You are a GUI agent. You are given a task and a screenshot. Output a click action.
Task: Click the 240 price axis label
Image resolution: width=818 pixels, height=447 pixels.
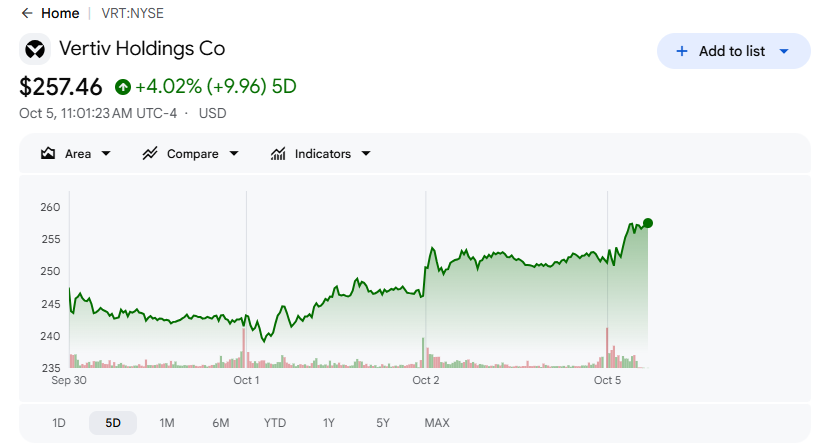[50, 336]
